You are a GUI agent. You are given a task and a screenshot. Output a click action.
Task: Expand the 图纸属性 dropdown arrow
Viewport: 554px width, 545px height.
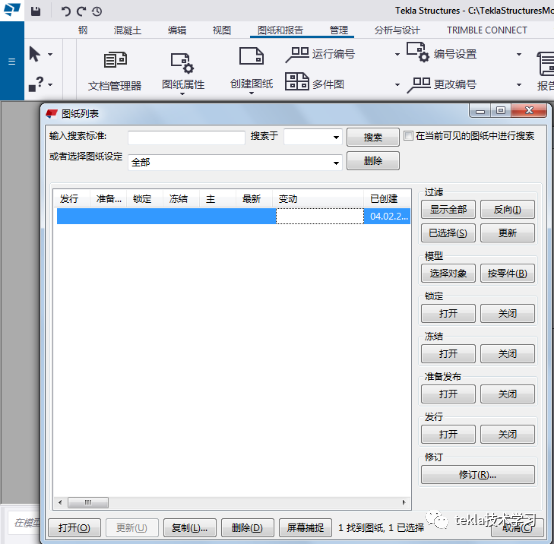coord(182,94)
